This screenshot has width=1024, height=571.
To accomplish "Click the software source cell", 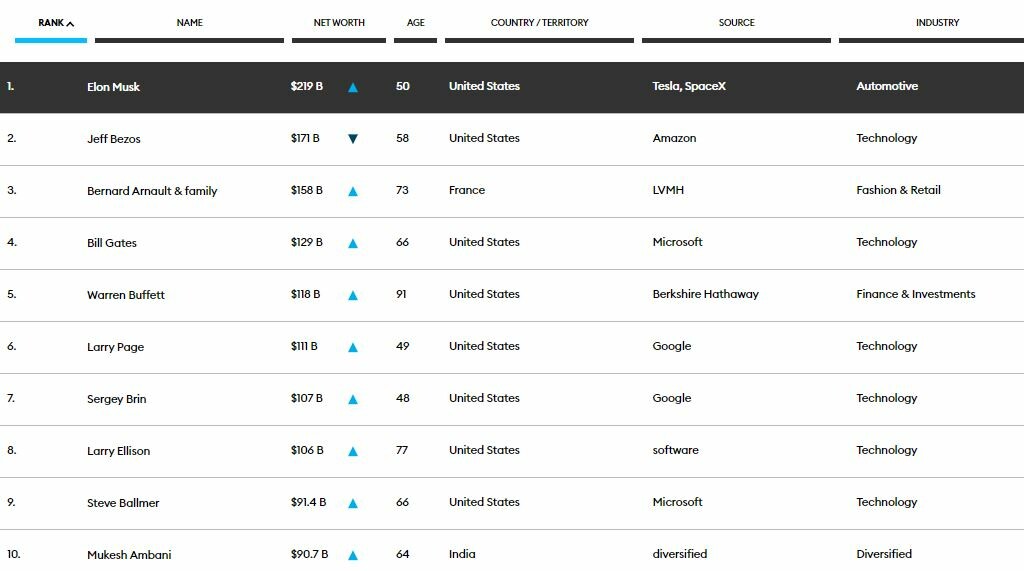I will coord(676,450).
